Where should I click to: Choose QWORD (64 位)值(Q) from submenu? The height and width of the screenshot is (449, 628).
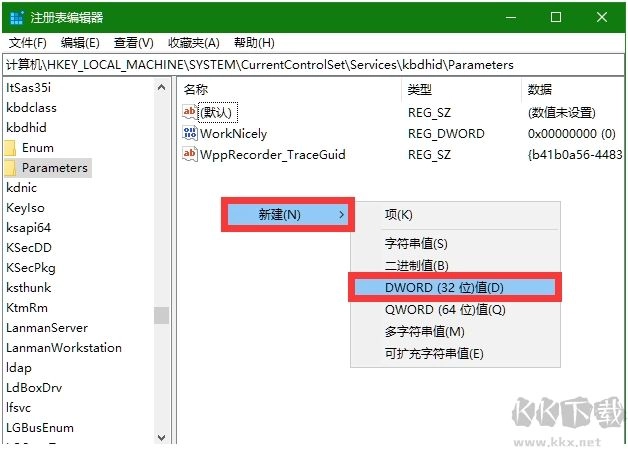[445, 309]
